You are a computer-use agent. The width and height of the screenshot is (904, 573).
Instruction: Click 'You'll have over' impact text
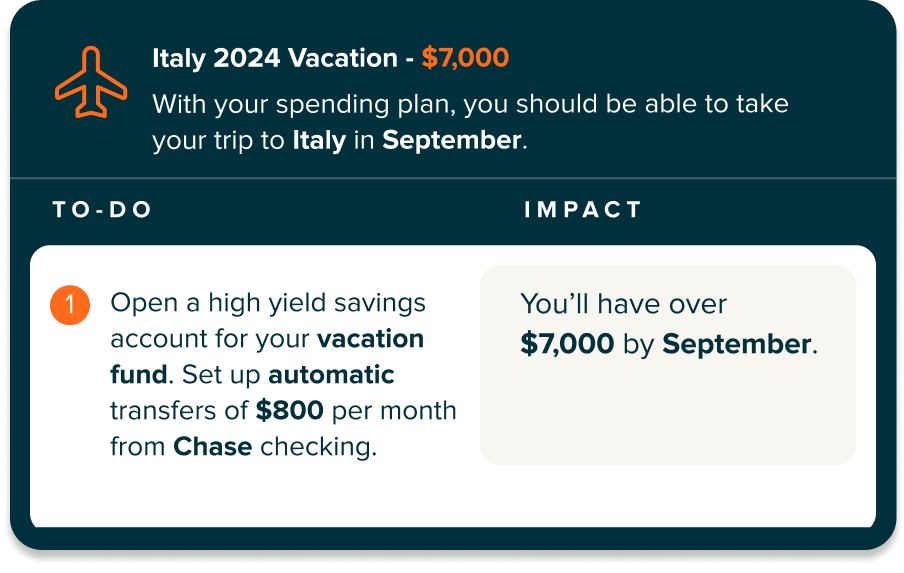pyautogui.click(x=624, y=304)
